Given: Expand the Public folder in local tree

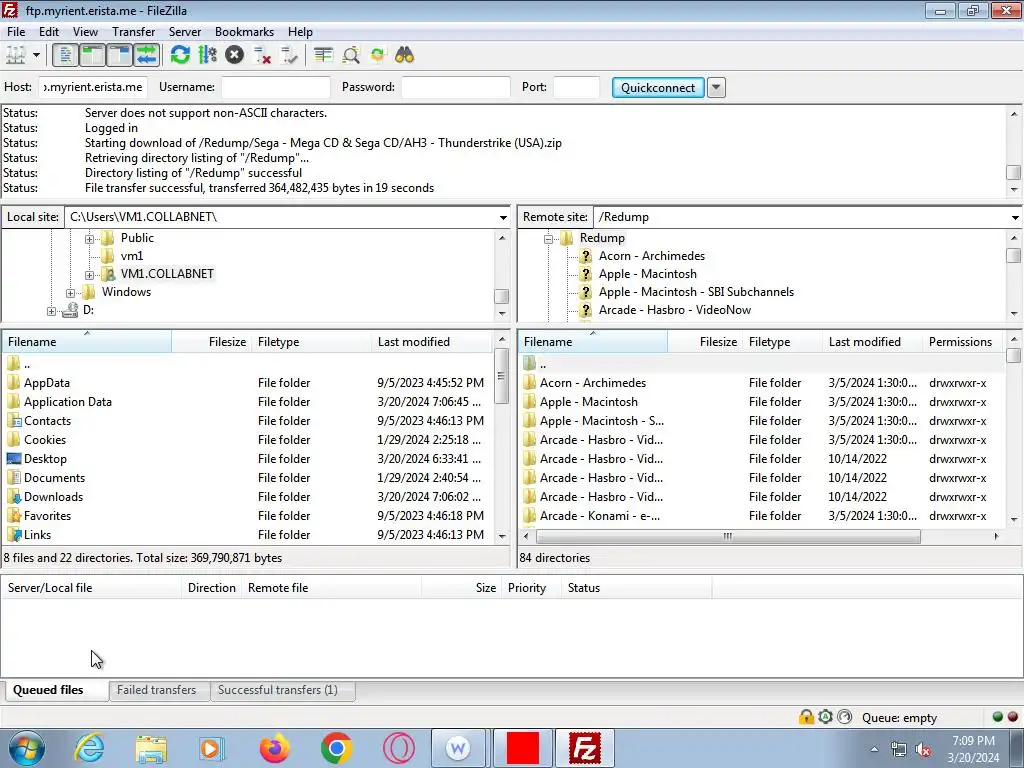Looking at the screenshot, I should coord(89,239).
